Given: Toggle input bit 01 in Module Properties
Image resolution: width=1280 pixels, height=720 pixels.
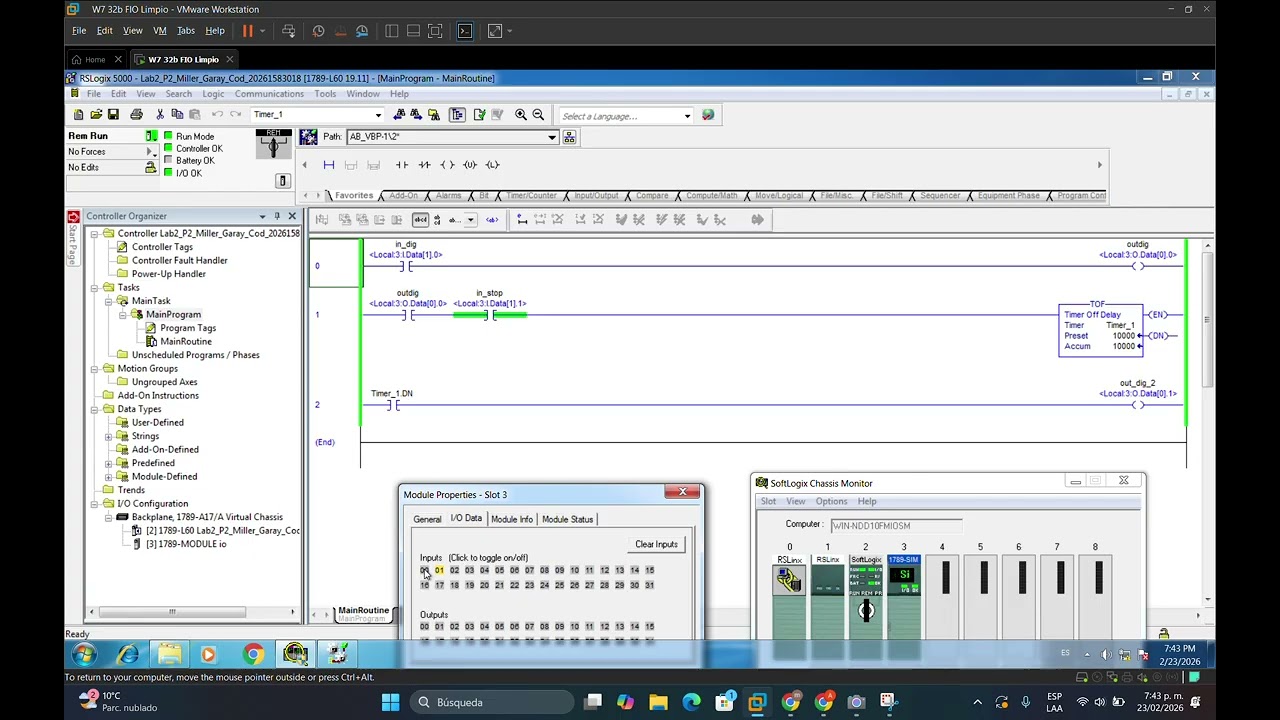Looking at the screenshot, I should click(x=439, y=570).
